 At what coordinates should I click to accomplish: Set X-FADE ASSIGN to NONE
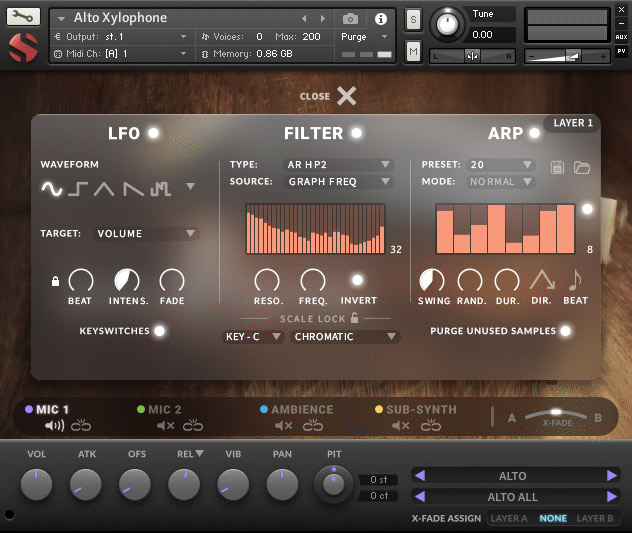coord(553,518)
